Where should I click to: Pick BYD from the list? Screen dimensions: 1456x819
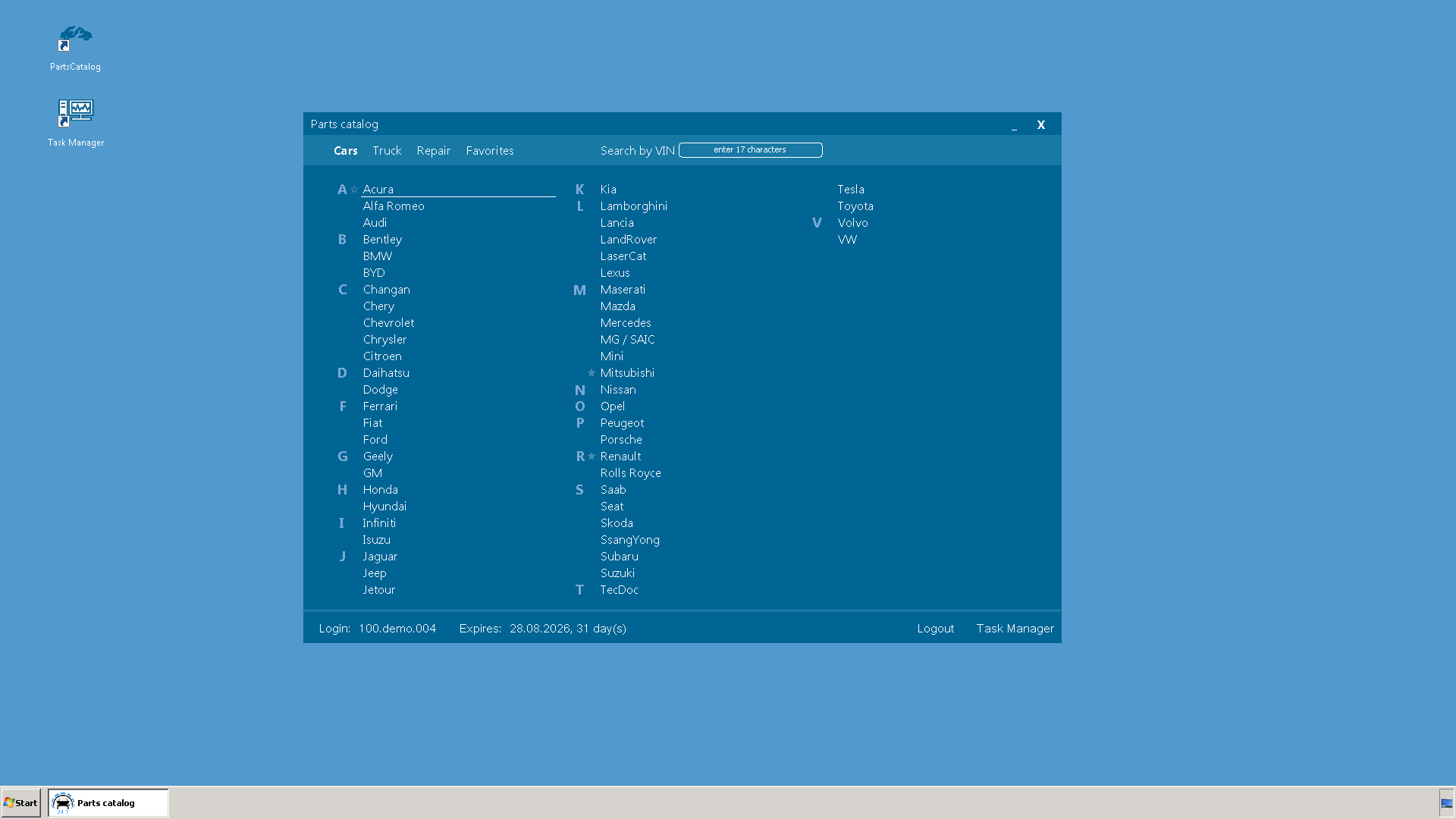pos(374,273)
